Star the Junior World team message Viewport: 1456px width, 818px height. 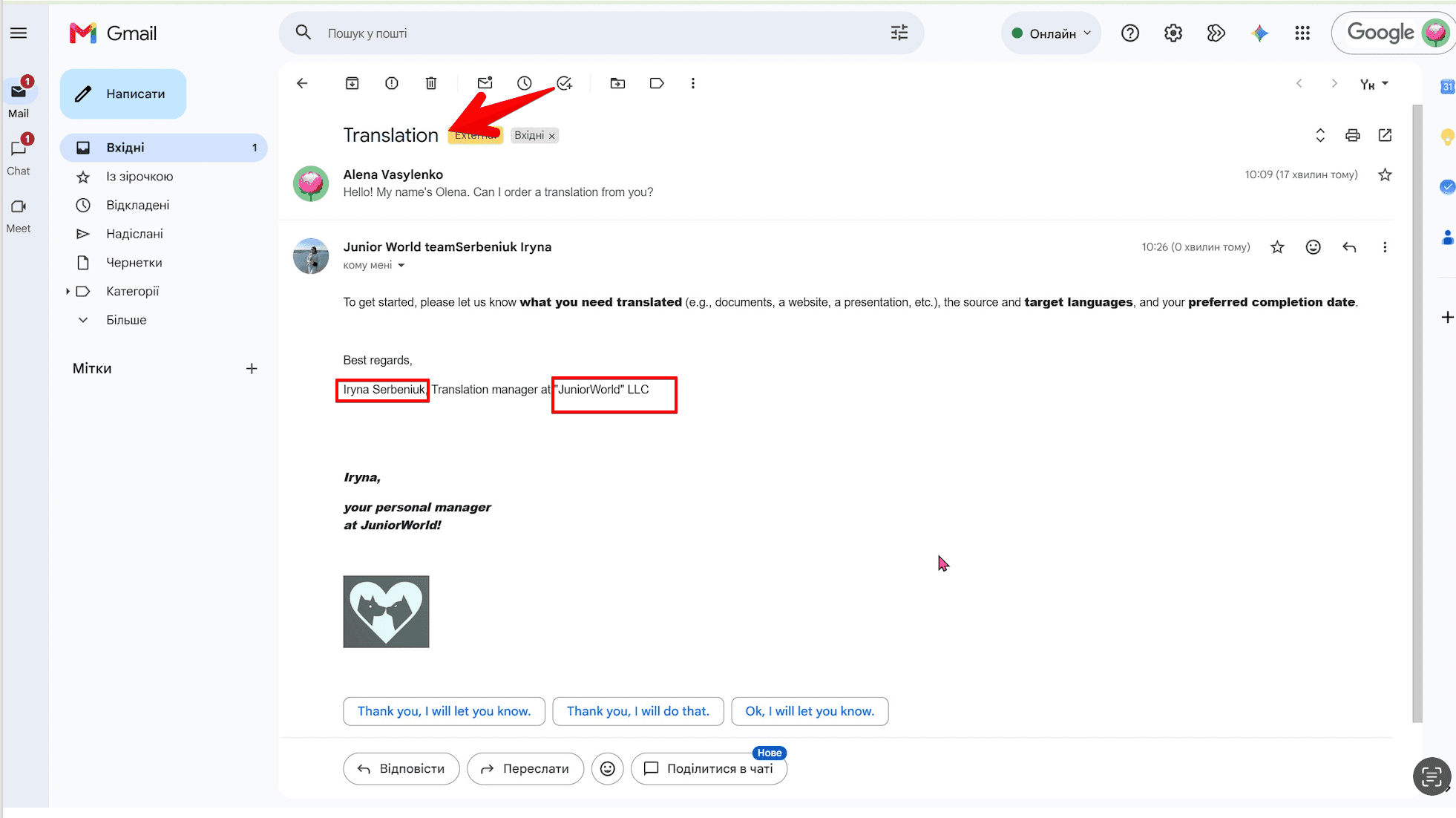coord(1277,247)
